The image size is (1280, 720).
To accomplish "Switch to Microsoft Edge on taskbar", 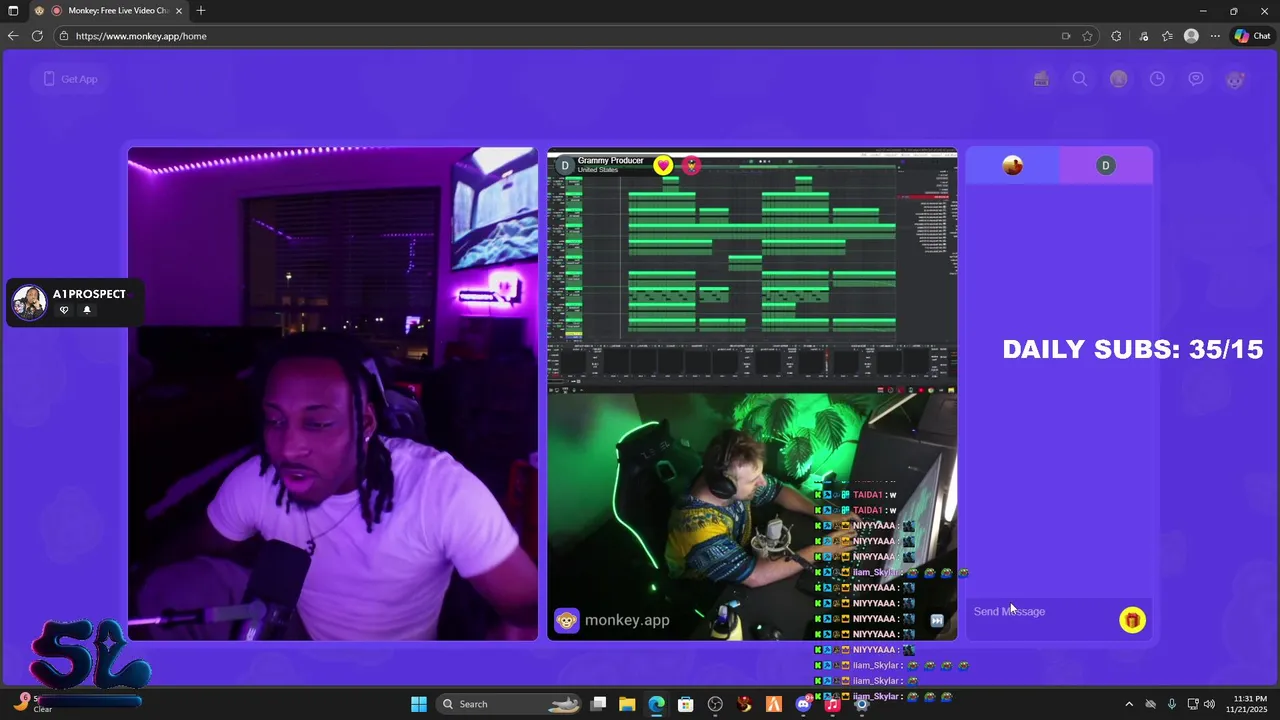I will (x=656, y=704).
